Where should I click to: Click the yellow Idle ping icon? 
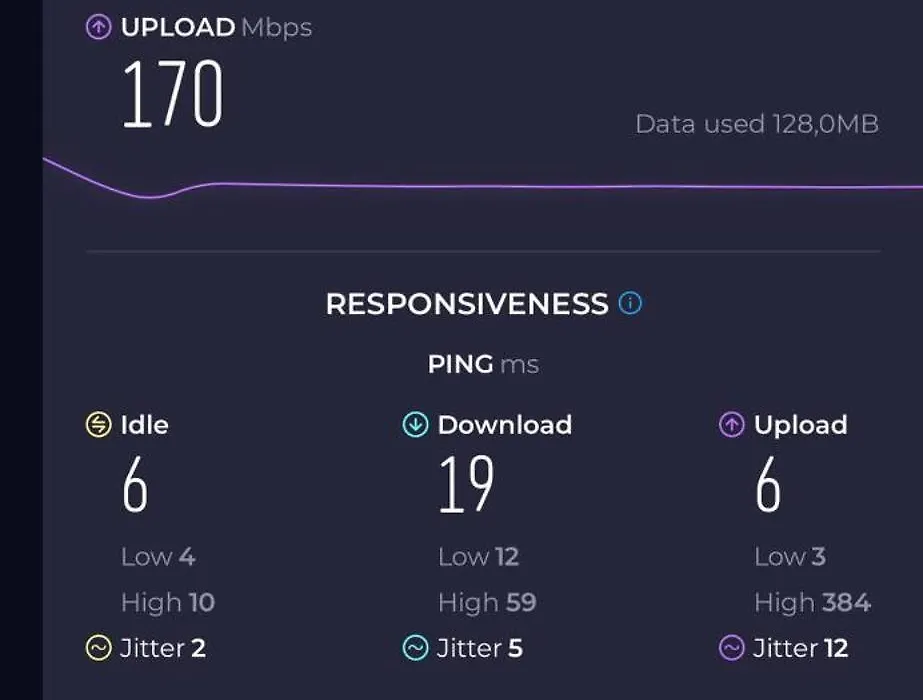pyautogui.click(x=98, y=424)
